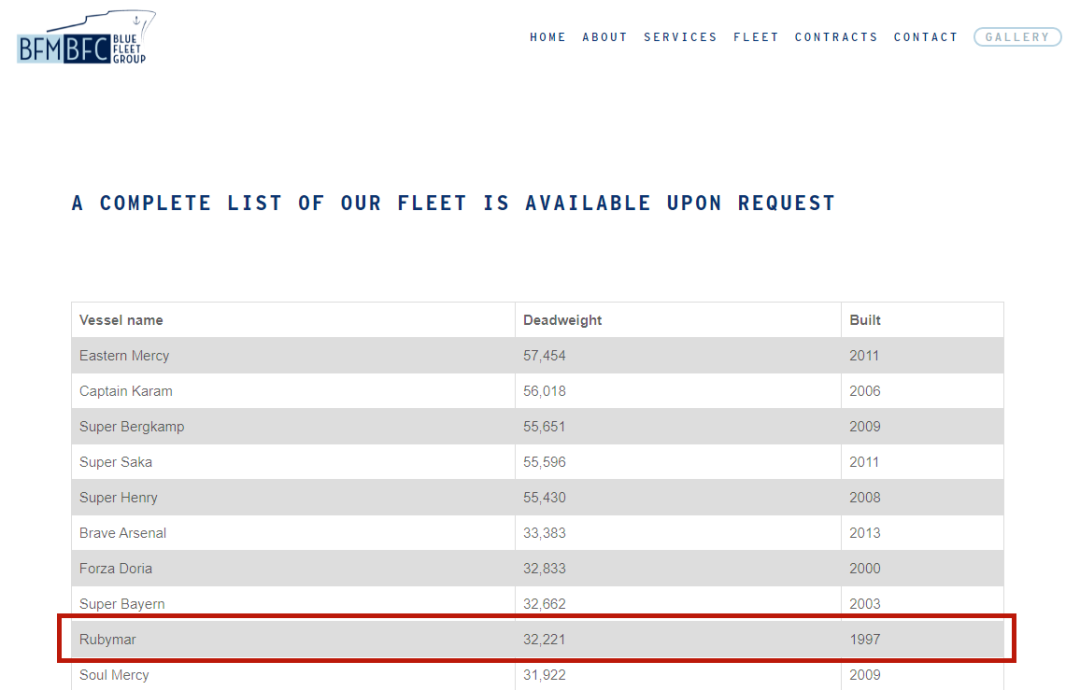Click the deadweight value 31,922
Viewport: 1080px width, 690px height.
coord(544,675)
